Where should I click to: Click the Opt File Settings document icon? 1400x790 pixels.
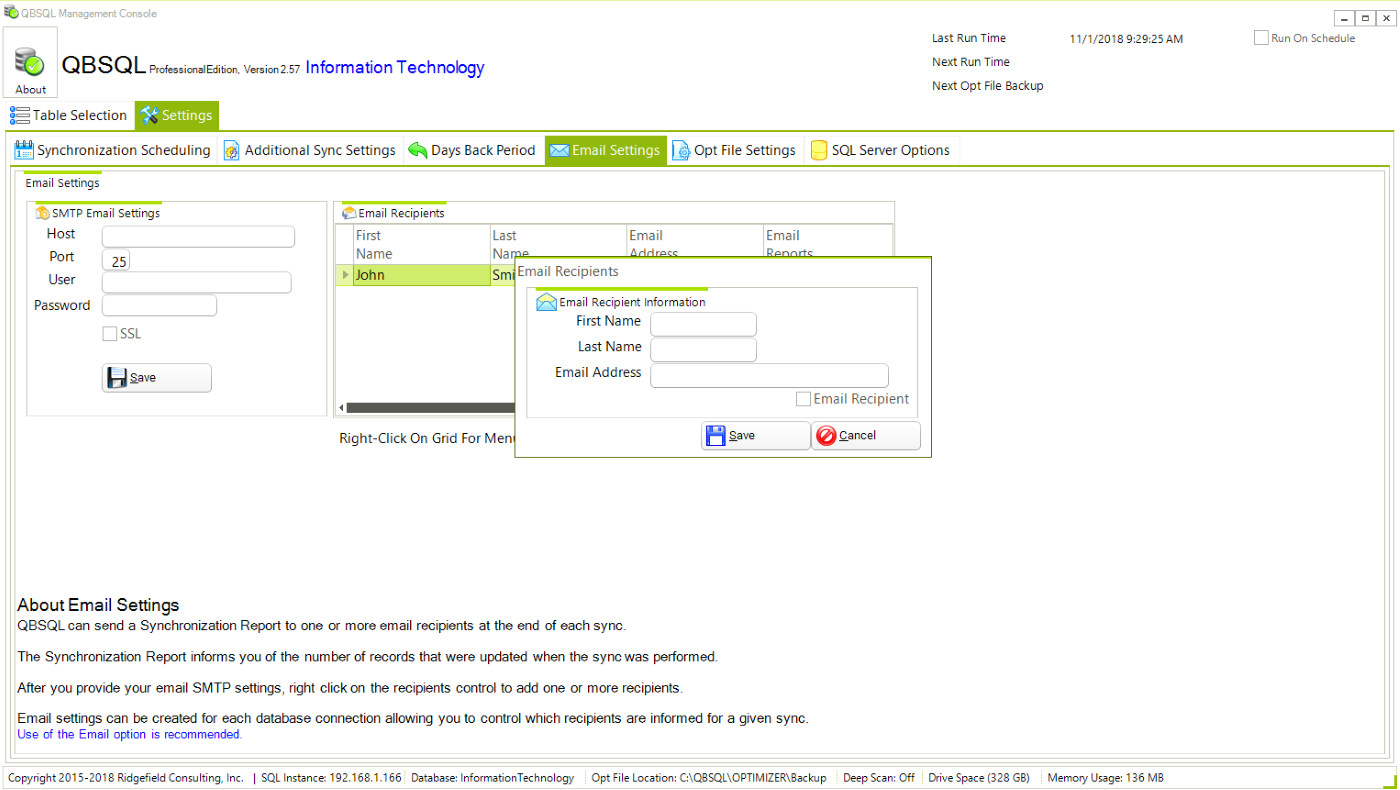coord(681,150)
